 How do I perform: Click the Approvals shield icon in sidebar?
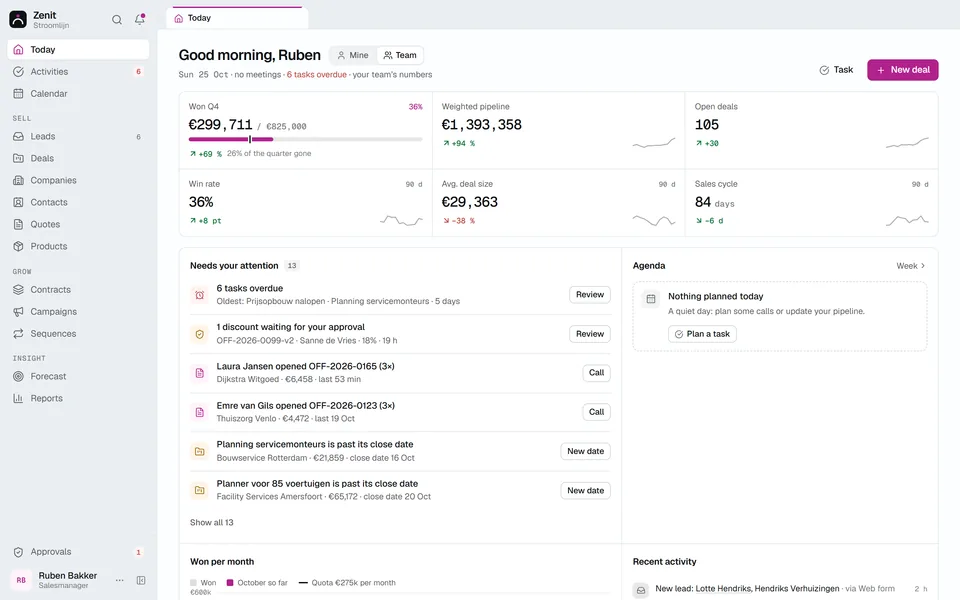click(x=18, y=552)
